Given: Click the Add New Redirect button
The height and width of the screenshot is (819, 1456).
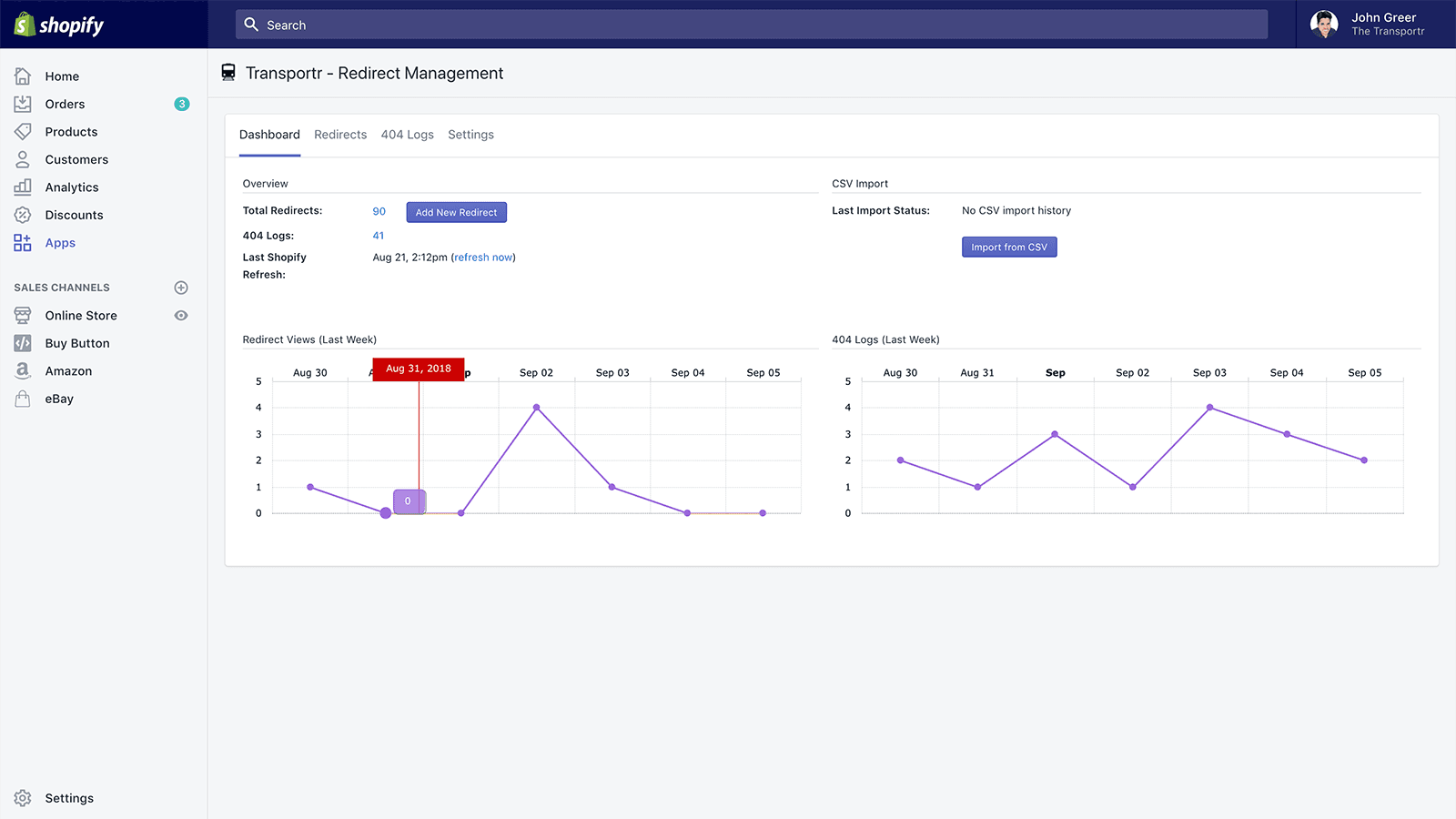Looking at the screenshot, I should coord(456,212).
